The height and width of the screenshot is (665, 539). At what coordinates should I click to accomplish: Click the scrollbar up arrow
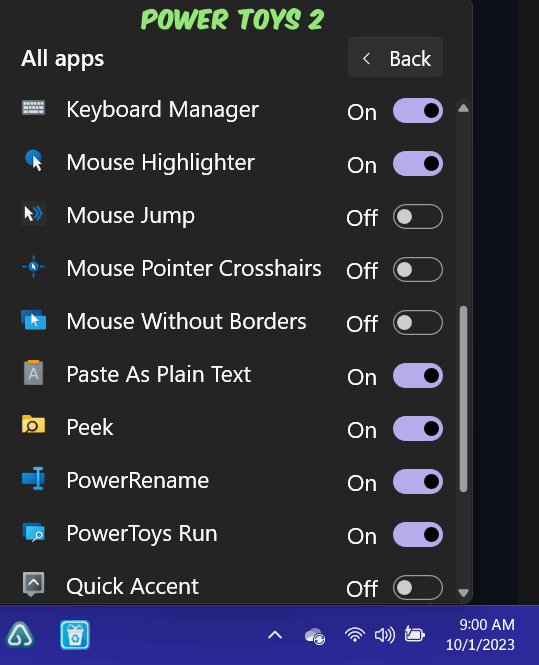464,108
